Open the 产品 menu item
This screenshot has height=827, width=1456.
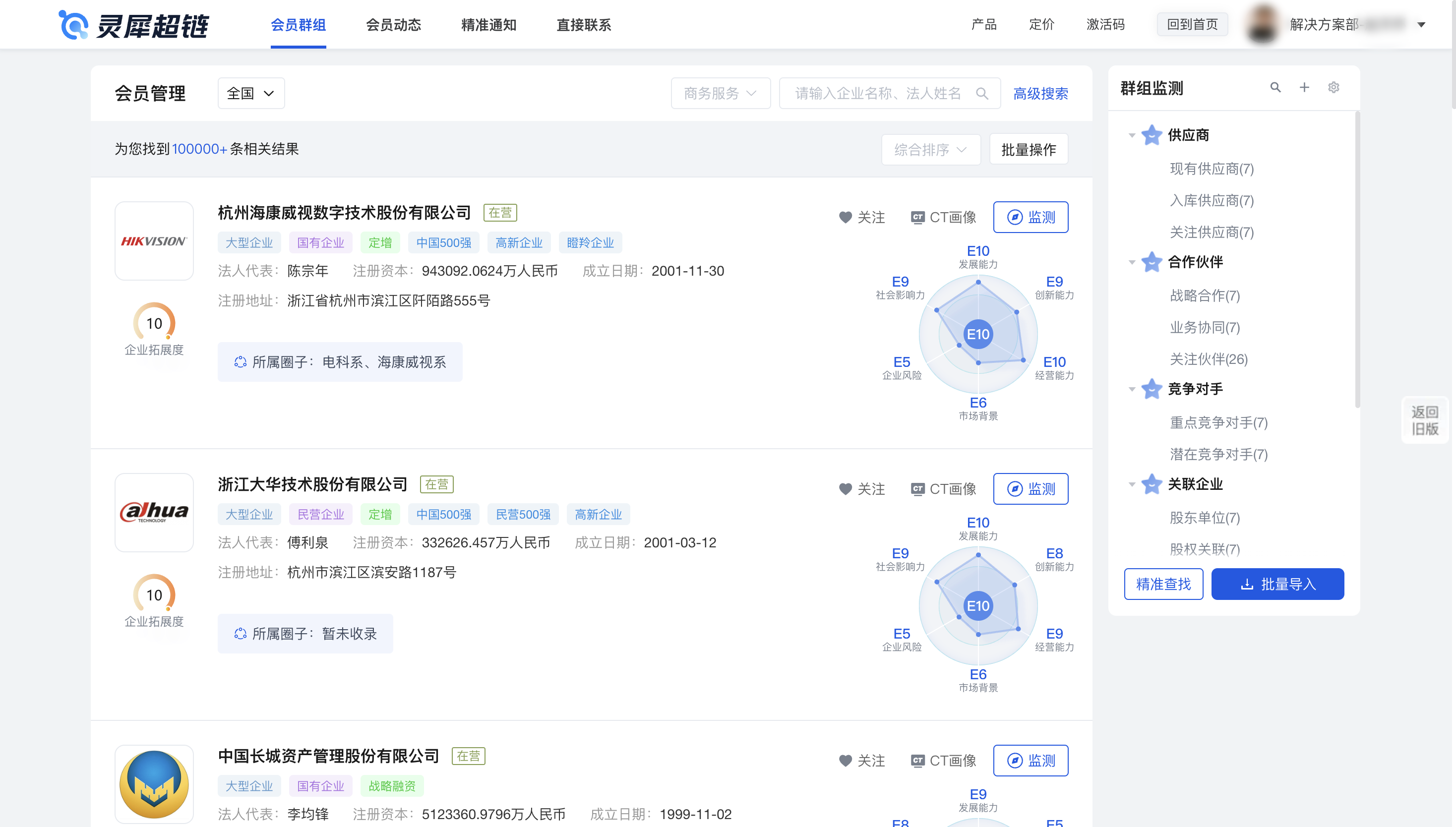coord(984,24)
